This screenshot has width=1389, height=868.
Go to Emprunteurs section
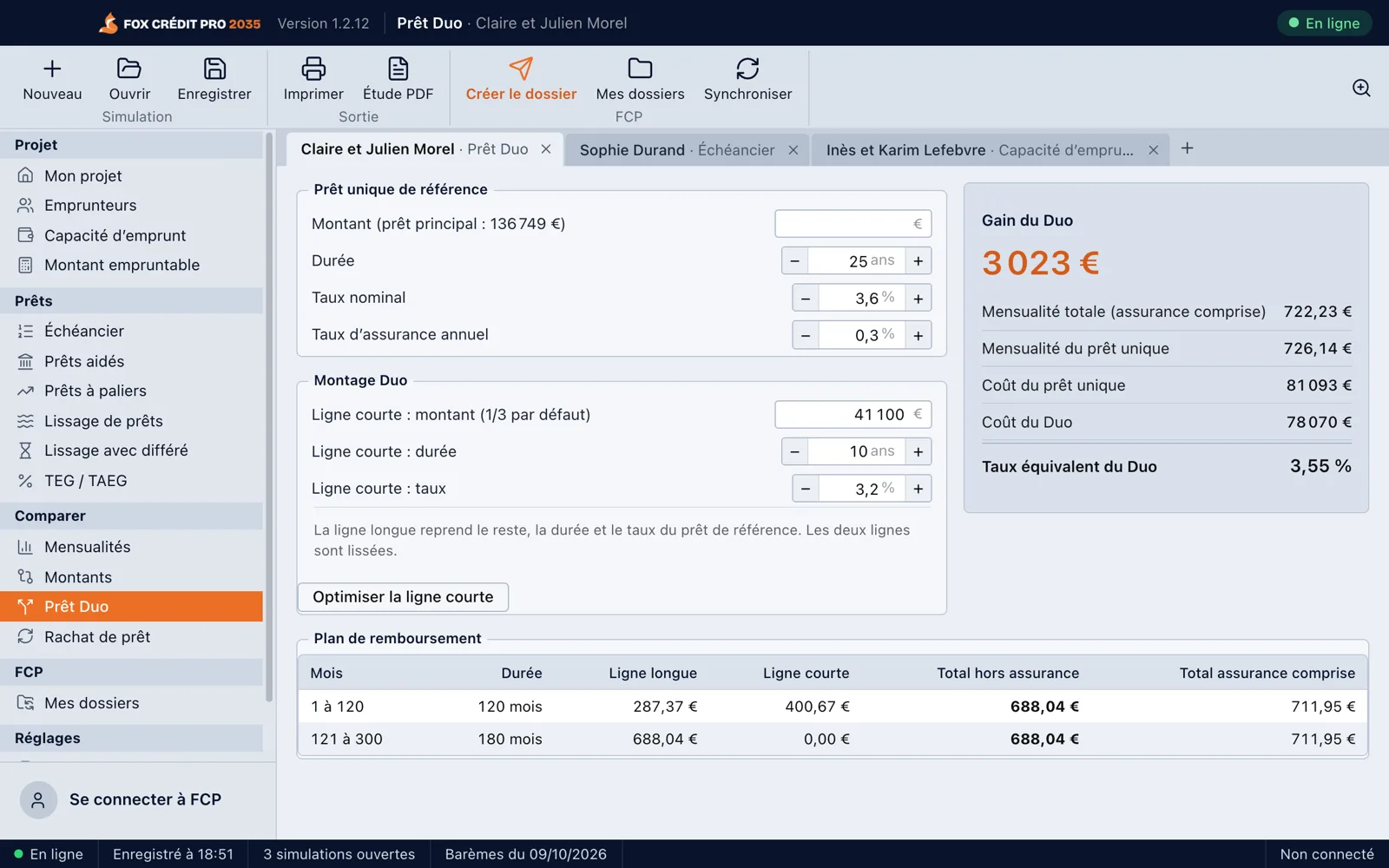[132, 206]
